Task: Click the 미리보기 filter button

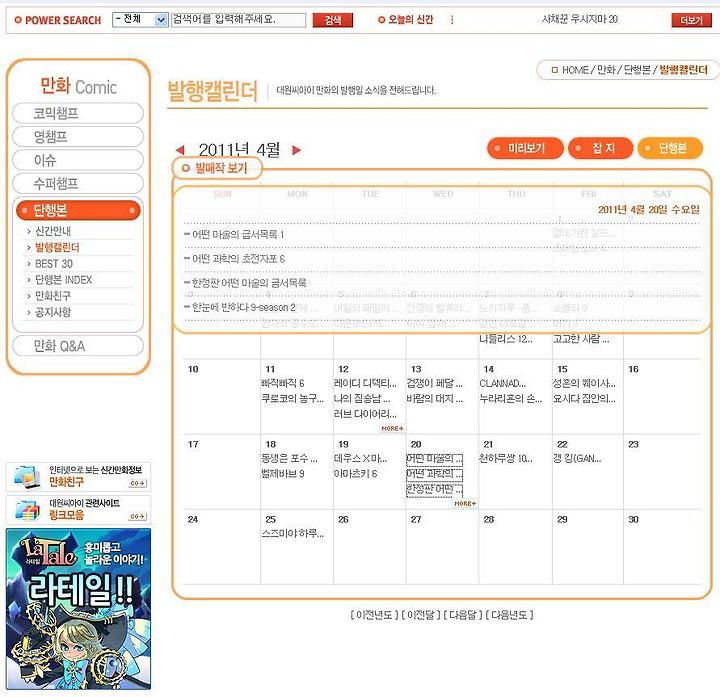Action: pyautogui.click(x=525, y=148)
